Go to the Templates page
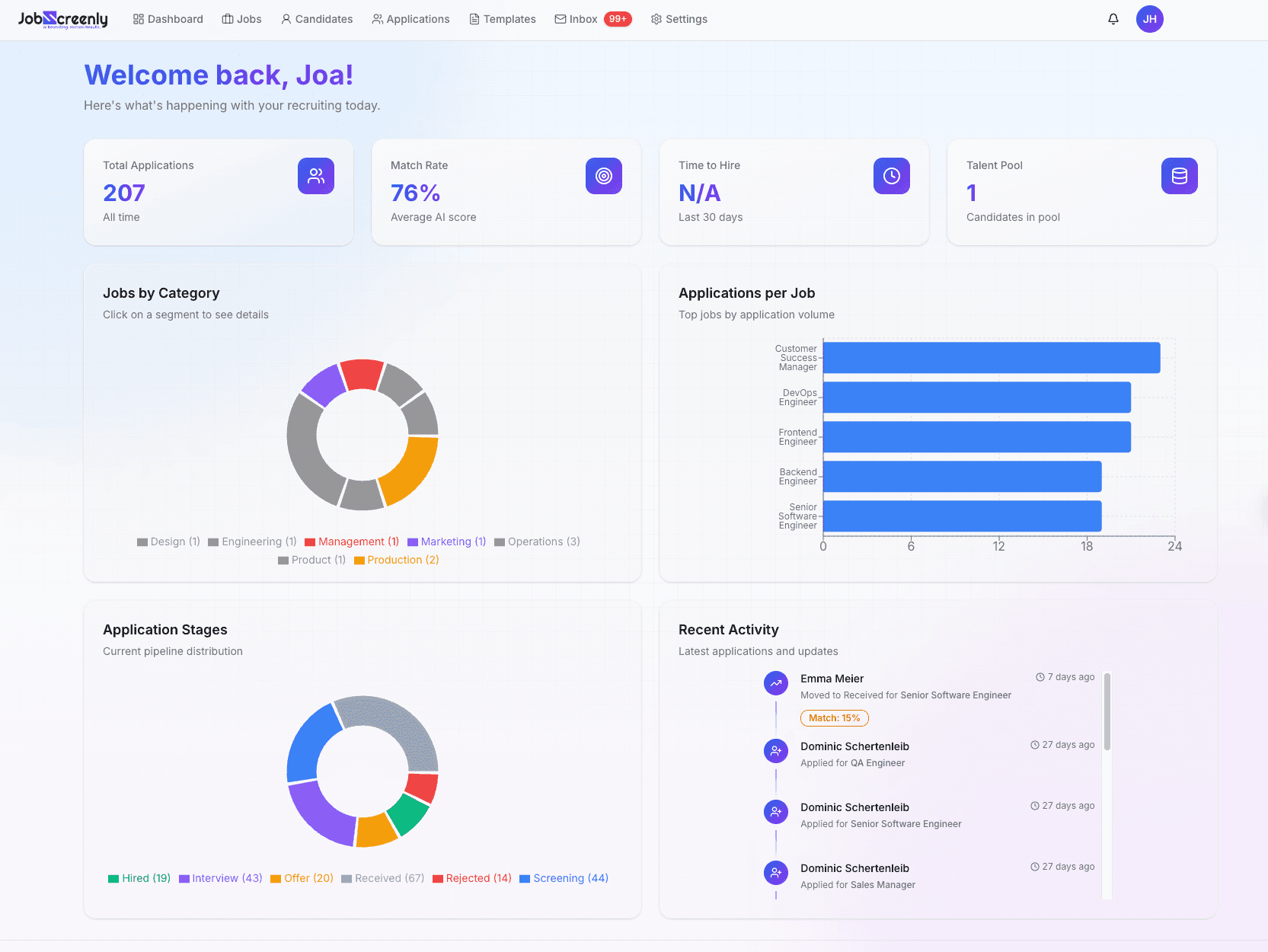The width and height of the screenshot is (1268, 952). coord(503,19)
